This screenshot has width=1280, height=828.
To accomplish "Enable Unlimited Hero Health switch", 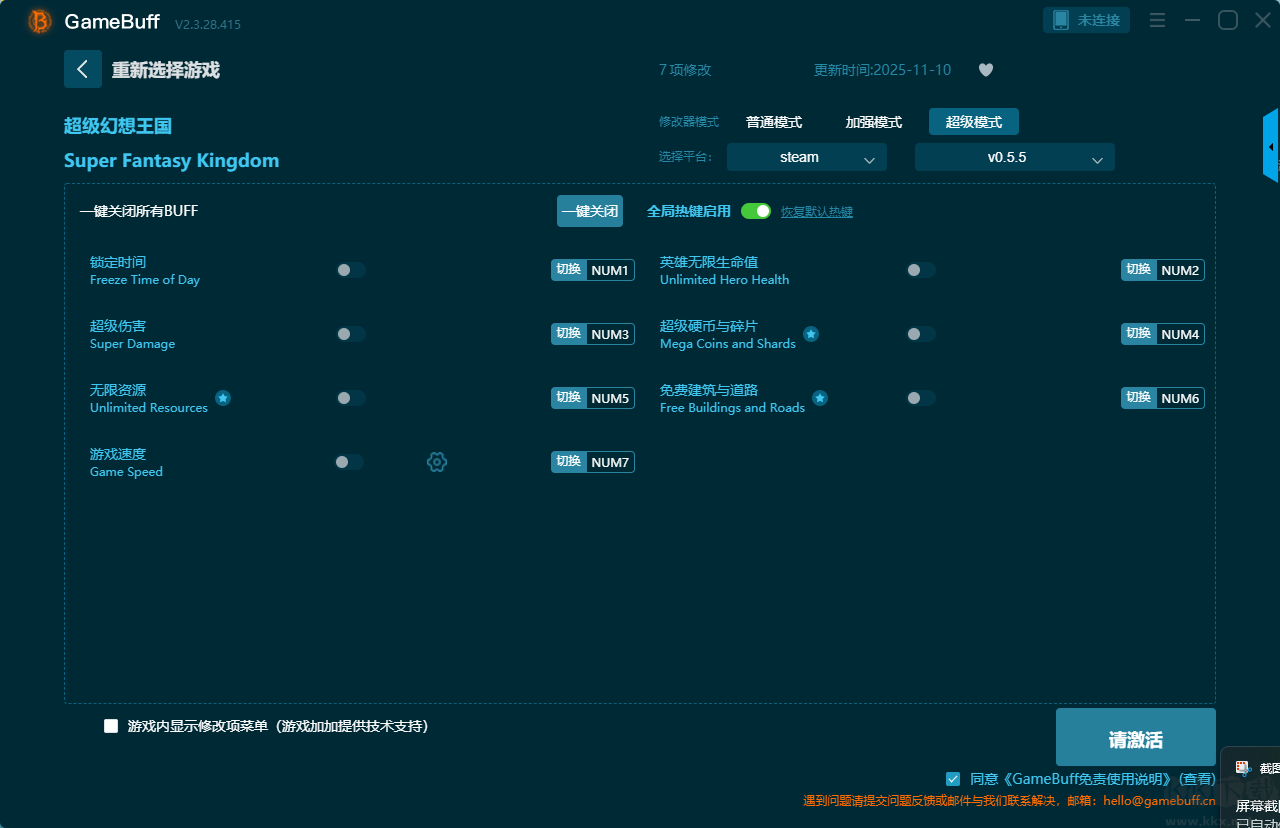I will (921, 270).
